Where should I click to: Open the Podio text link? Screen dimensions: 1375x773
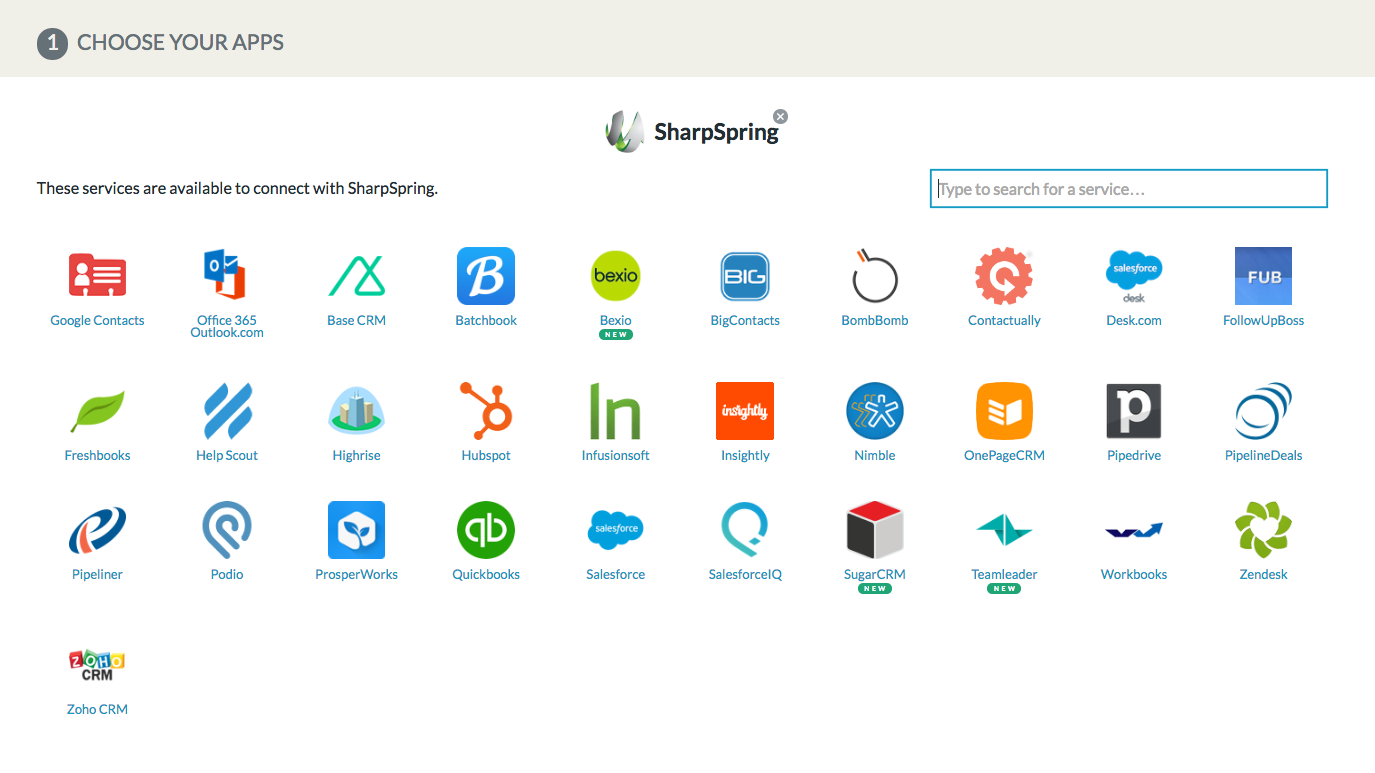[x=227, y=575]
